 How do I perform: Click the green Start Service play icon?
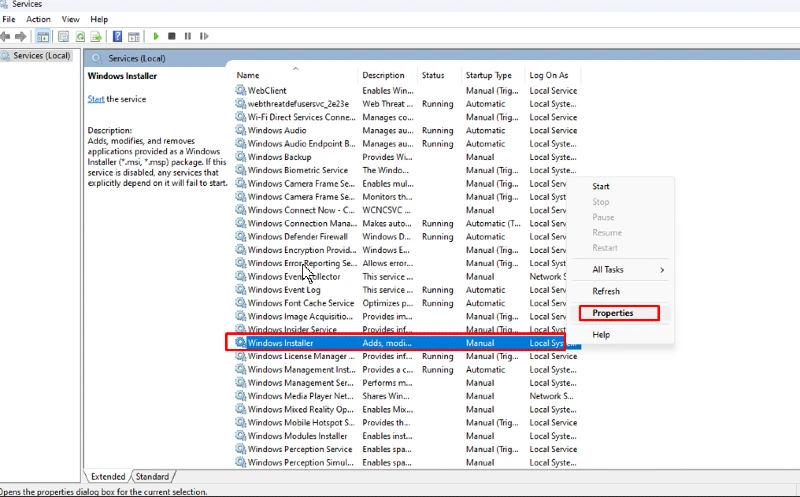click(x=156, y=36)
